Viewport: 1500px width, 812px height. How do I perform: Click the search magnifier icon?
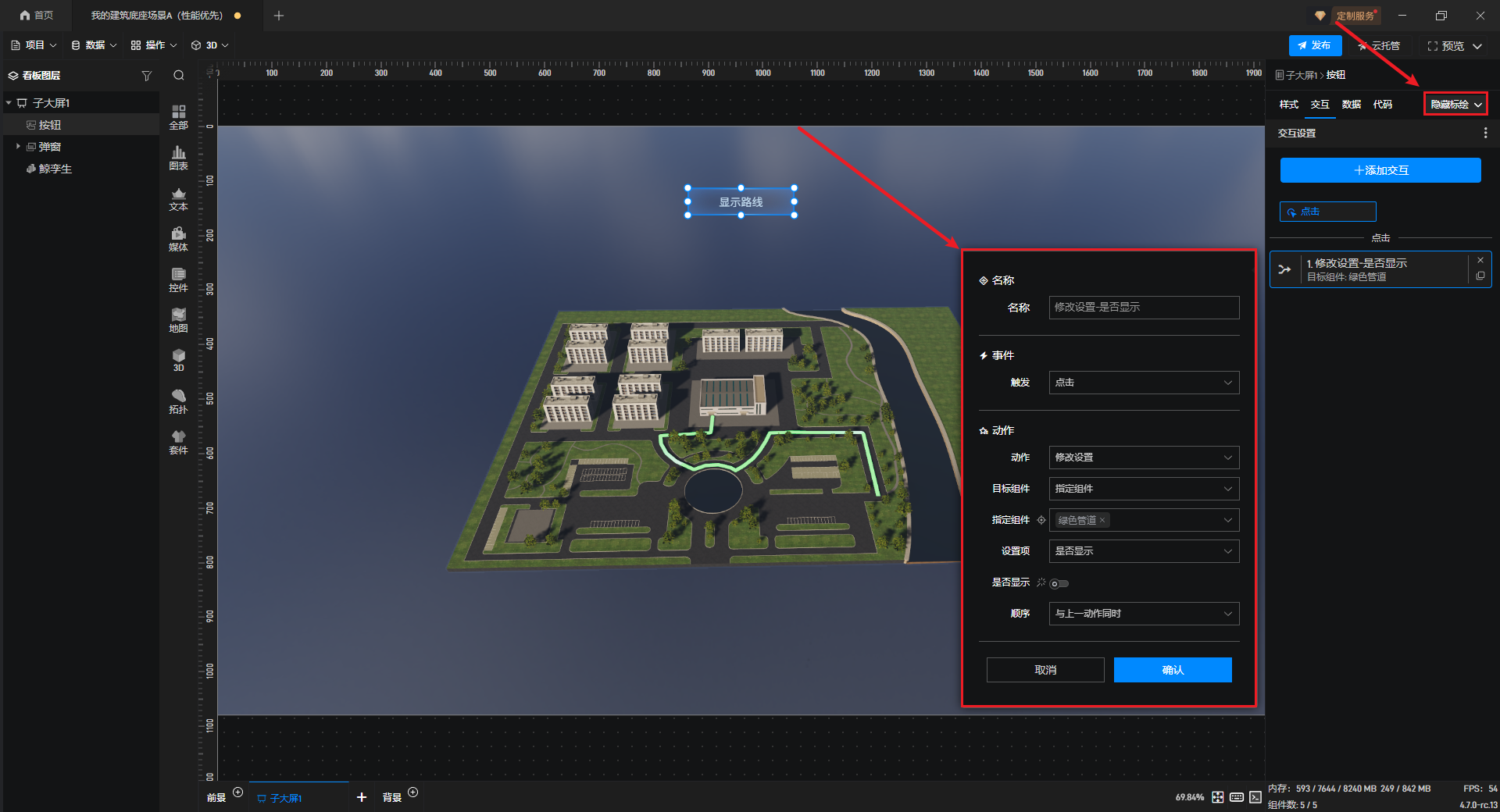[x=179, y=76]
